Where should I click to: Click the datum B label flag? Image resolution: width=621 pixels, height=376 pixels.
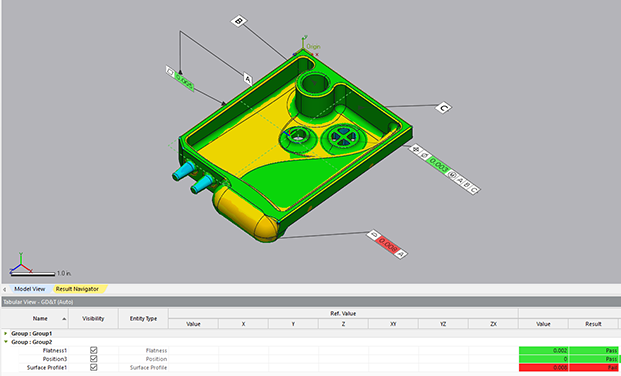pyautogui.click(x=239, y=21)
